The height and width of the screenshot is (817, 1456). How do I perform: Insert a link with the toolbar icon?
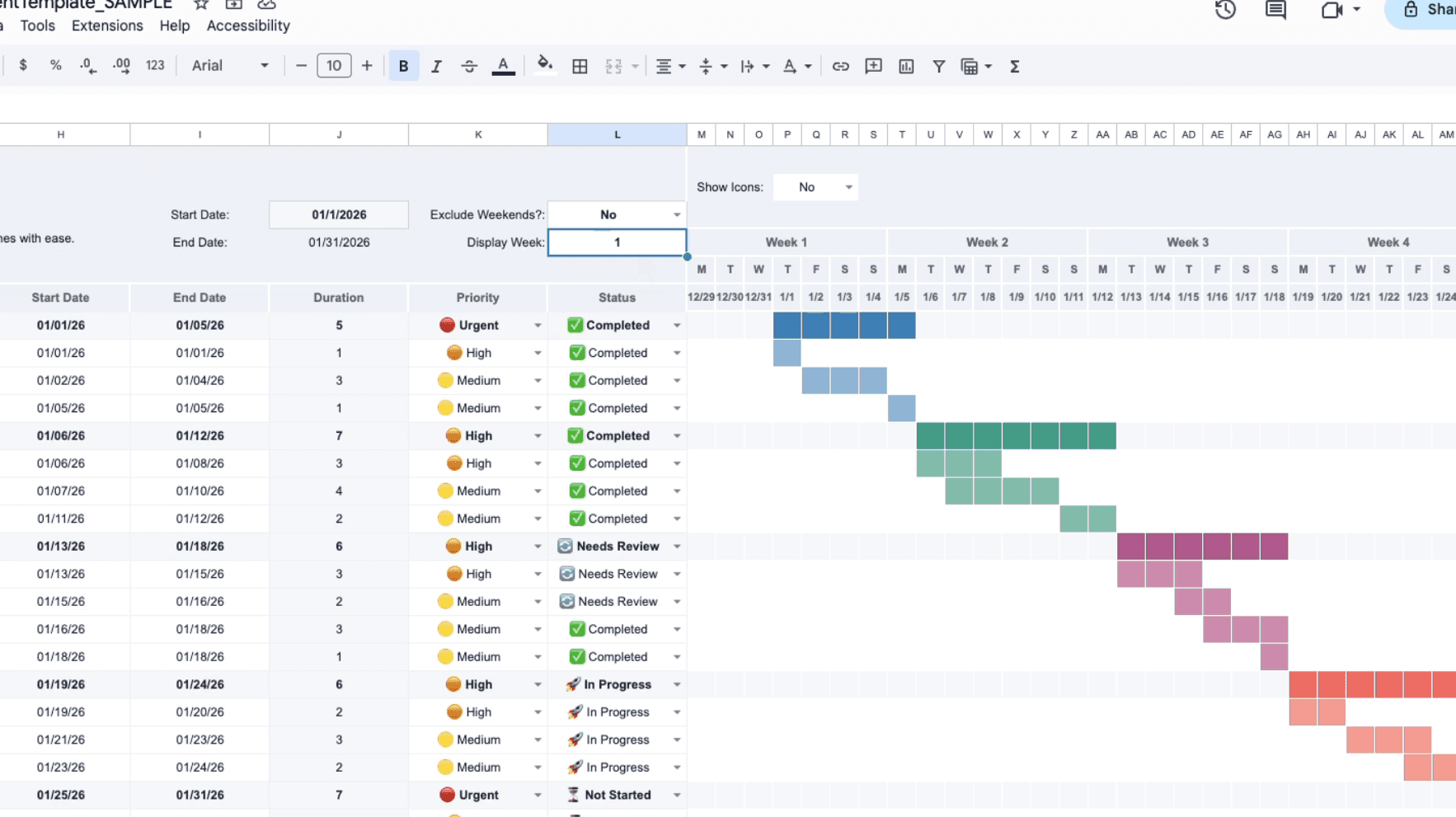[x=840, y=66]
